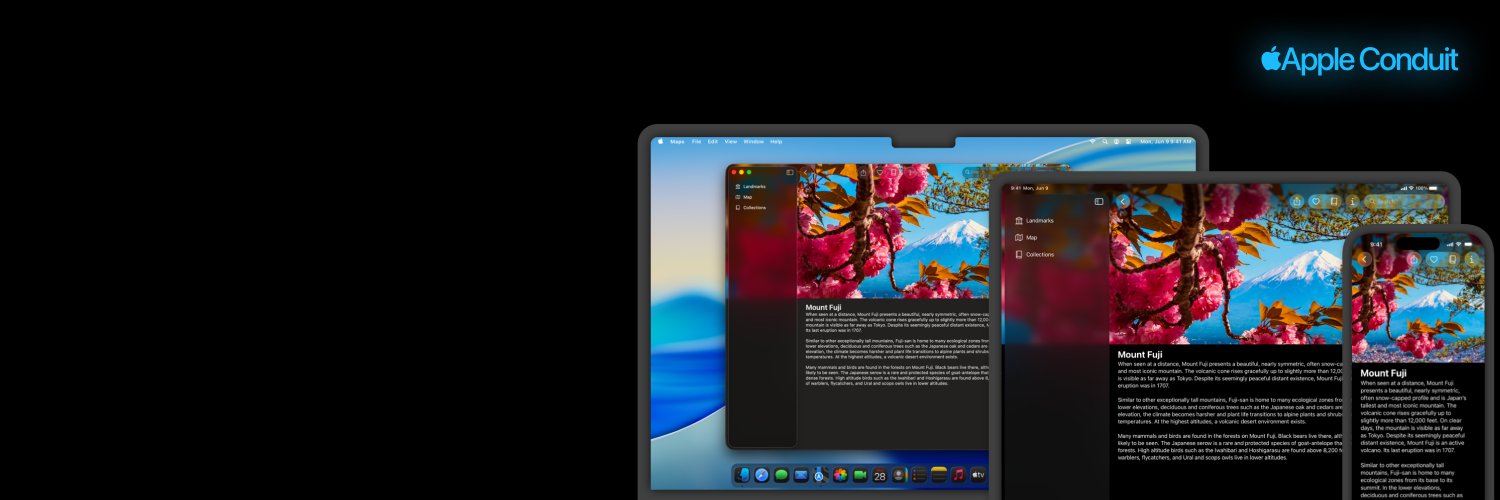Open Contacts from the Mac dock
The height and width of the screenshot is (500, 1500).
899,475
